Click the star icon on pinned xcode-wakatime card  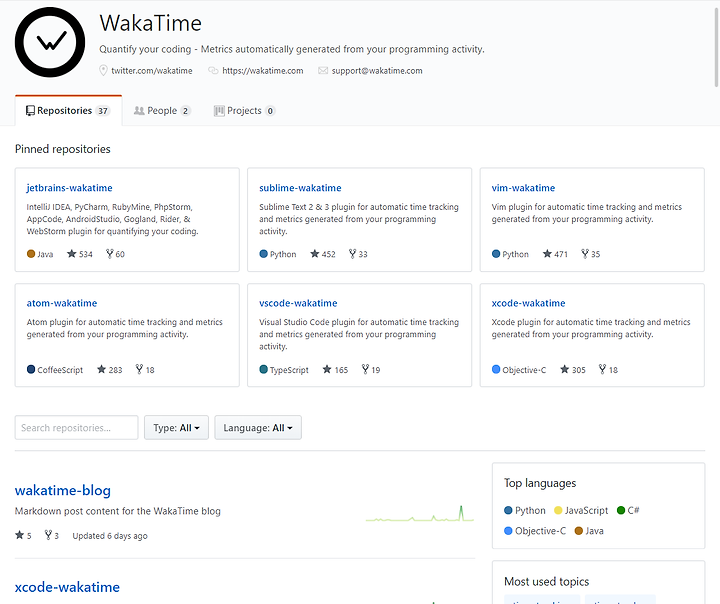[x=564, y=369]
